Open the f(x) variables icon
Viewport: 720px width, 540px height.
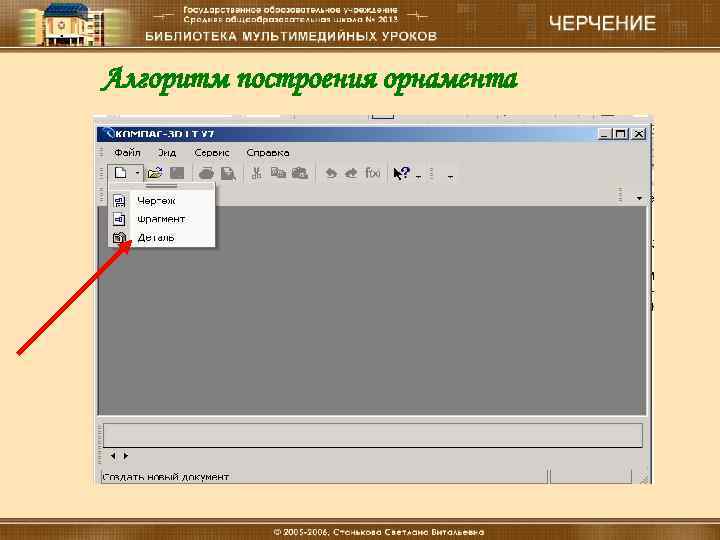[373, 173]
